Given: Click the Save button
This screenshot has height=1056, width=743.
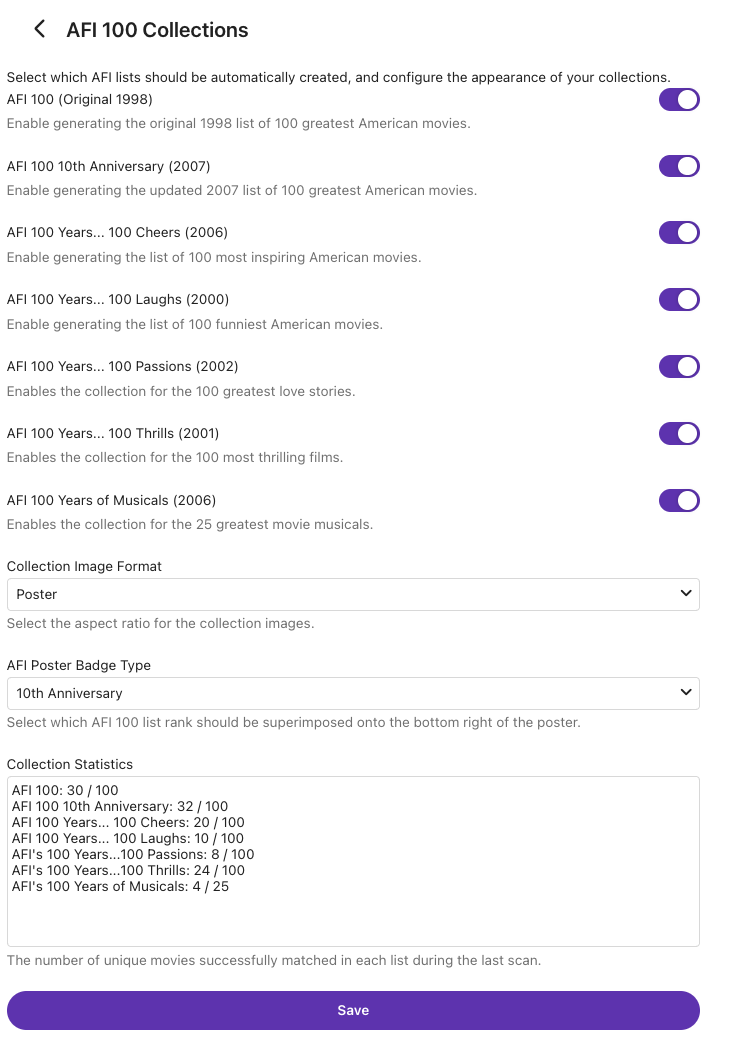Looking at the screenshot, I should coord(353,1010).
